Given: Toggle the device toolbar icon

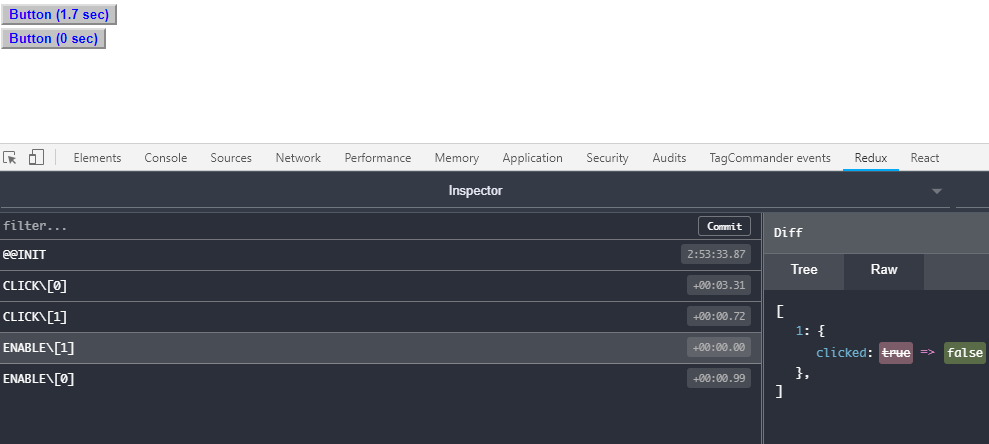Looking at the screenshot, I should [x=36, y=158].
